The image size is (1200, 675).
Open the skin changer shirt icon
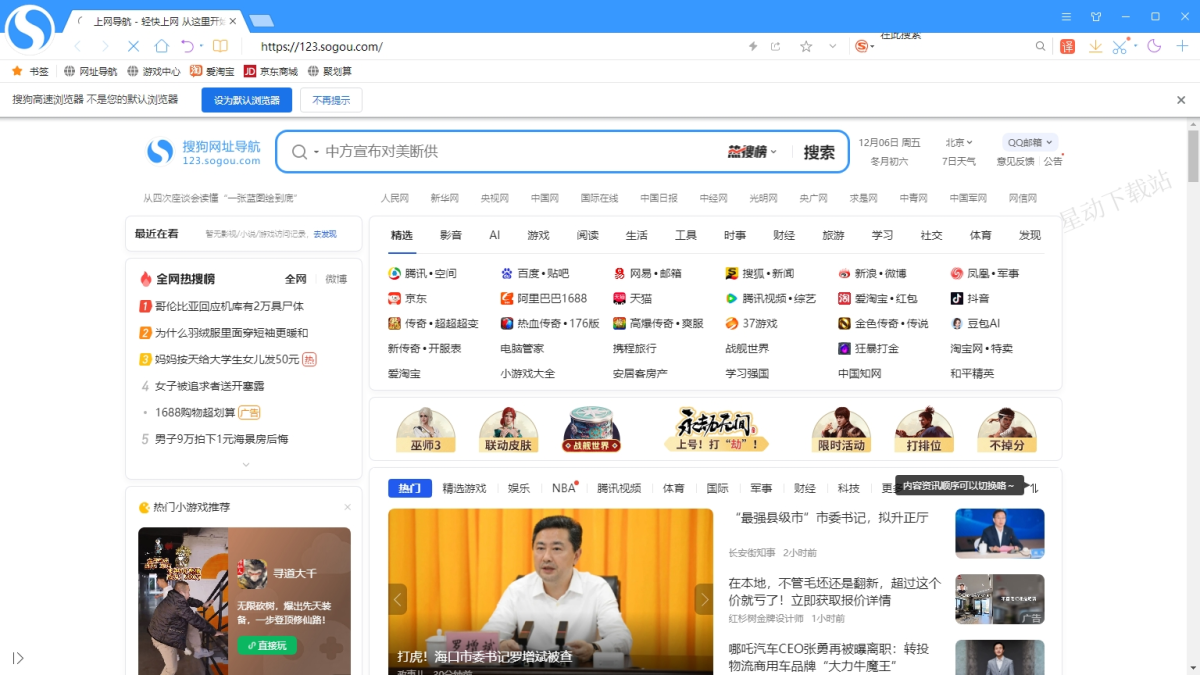[x=1095, y=16]
